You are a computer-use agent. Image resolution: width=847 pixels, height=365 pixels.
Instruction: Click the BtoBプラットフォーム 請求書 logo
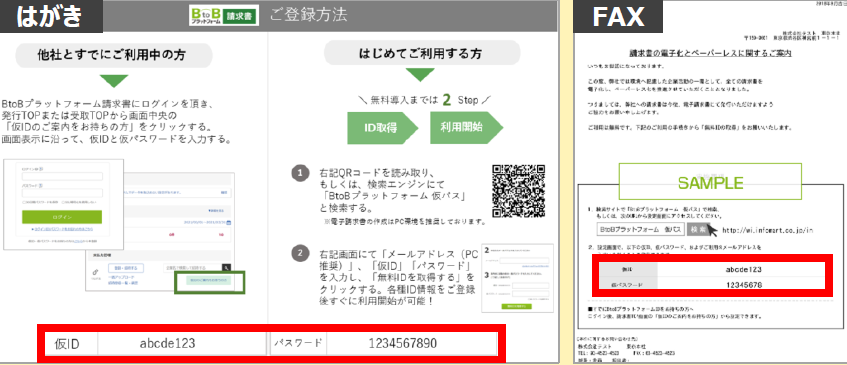pos(224,15)
